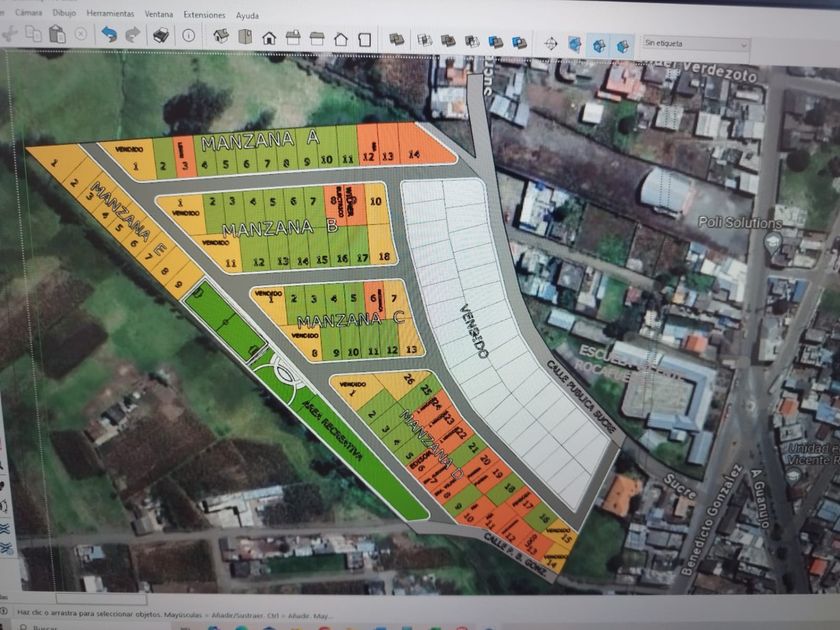Click the 'Poli Solutions' map label
Screen dimensions: 840x630
click(740, 222)
